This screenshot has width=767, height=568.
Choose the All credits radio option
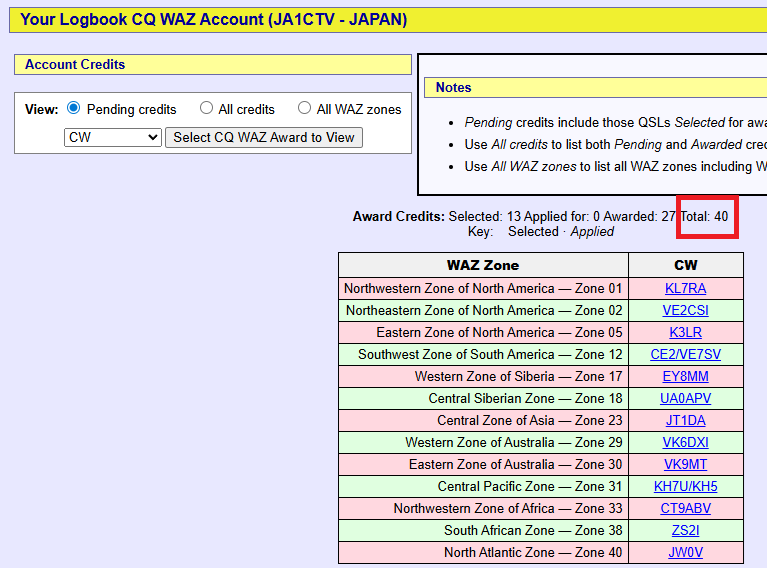coord(206,109)
